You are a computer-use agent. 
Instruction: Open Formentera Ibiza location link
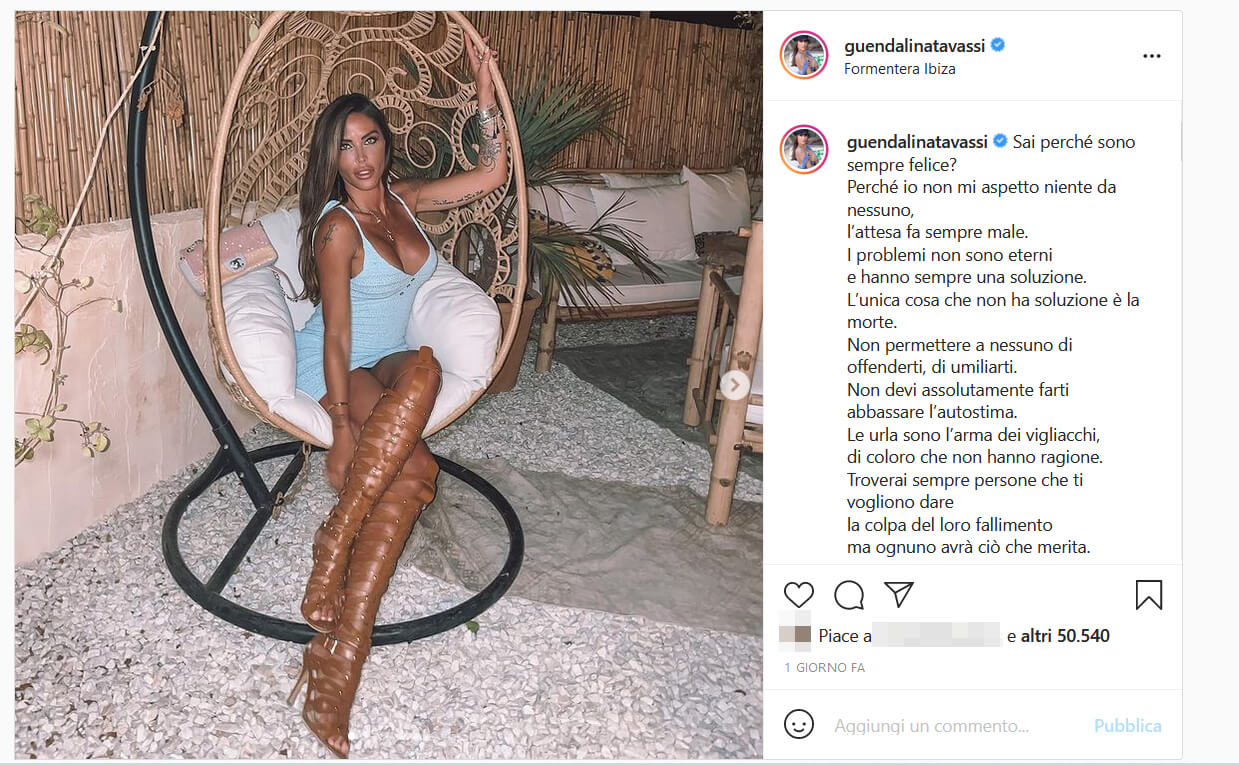pyautogui.click(x=899, y=69)
